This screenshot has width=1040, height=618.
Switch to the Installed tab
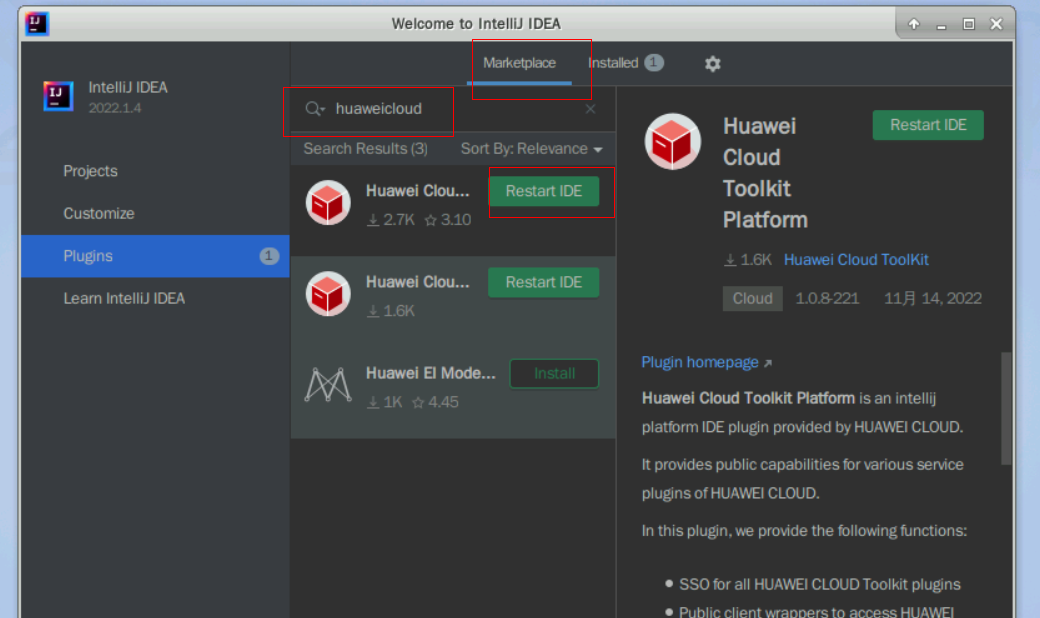click(x=613, y=63)
